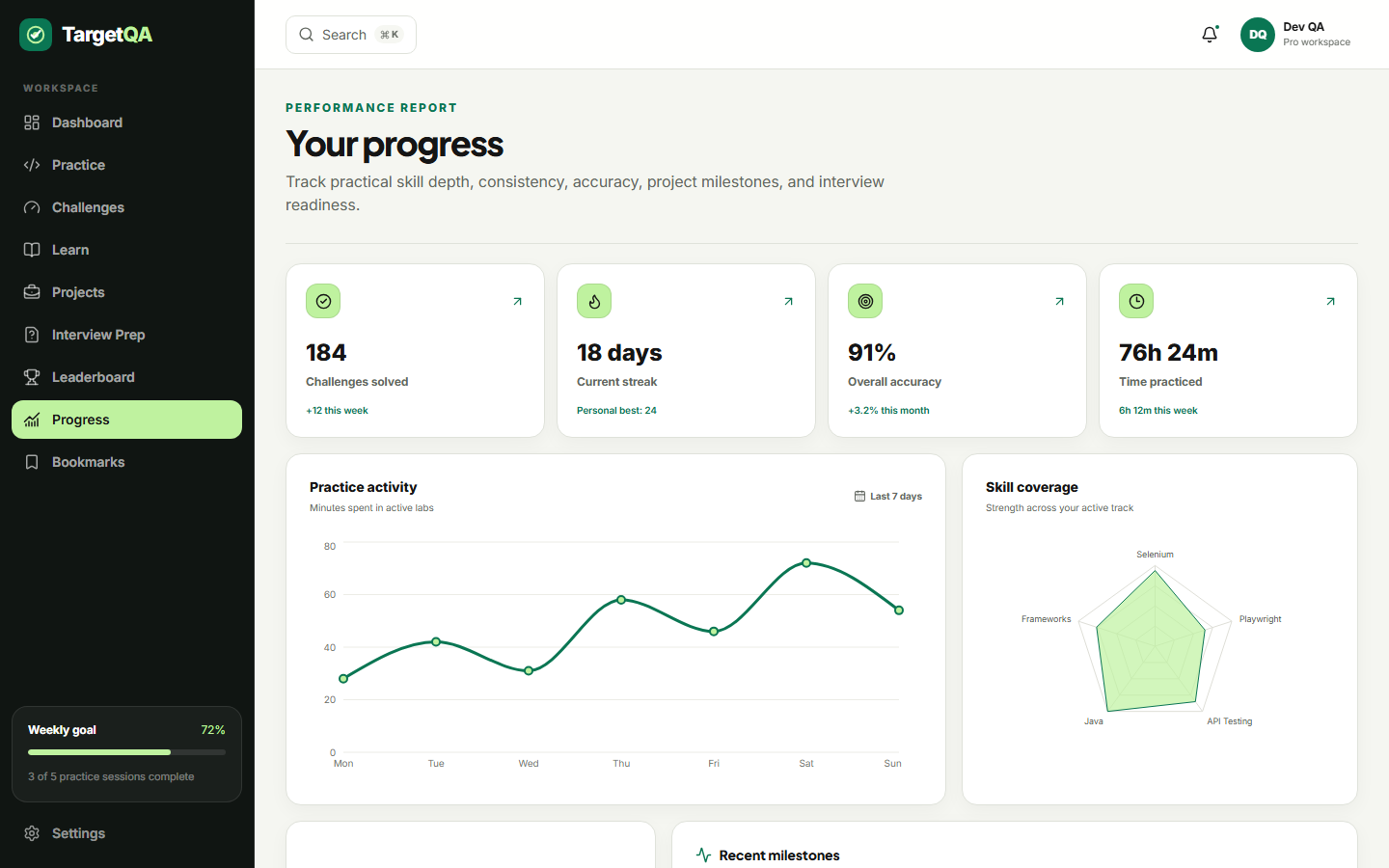Click the Saturday data point on chart
Screen dimensions: 1389x868
[806, 563]
